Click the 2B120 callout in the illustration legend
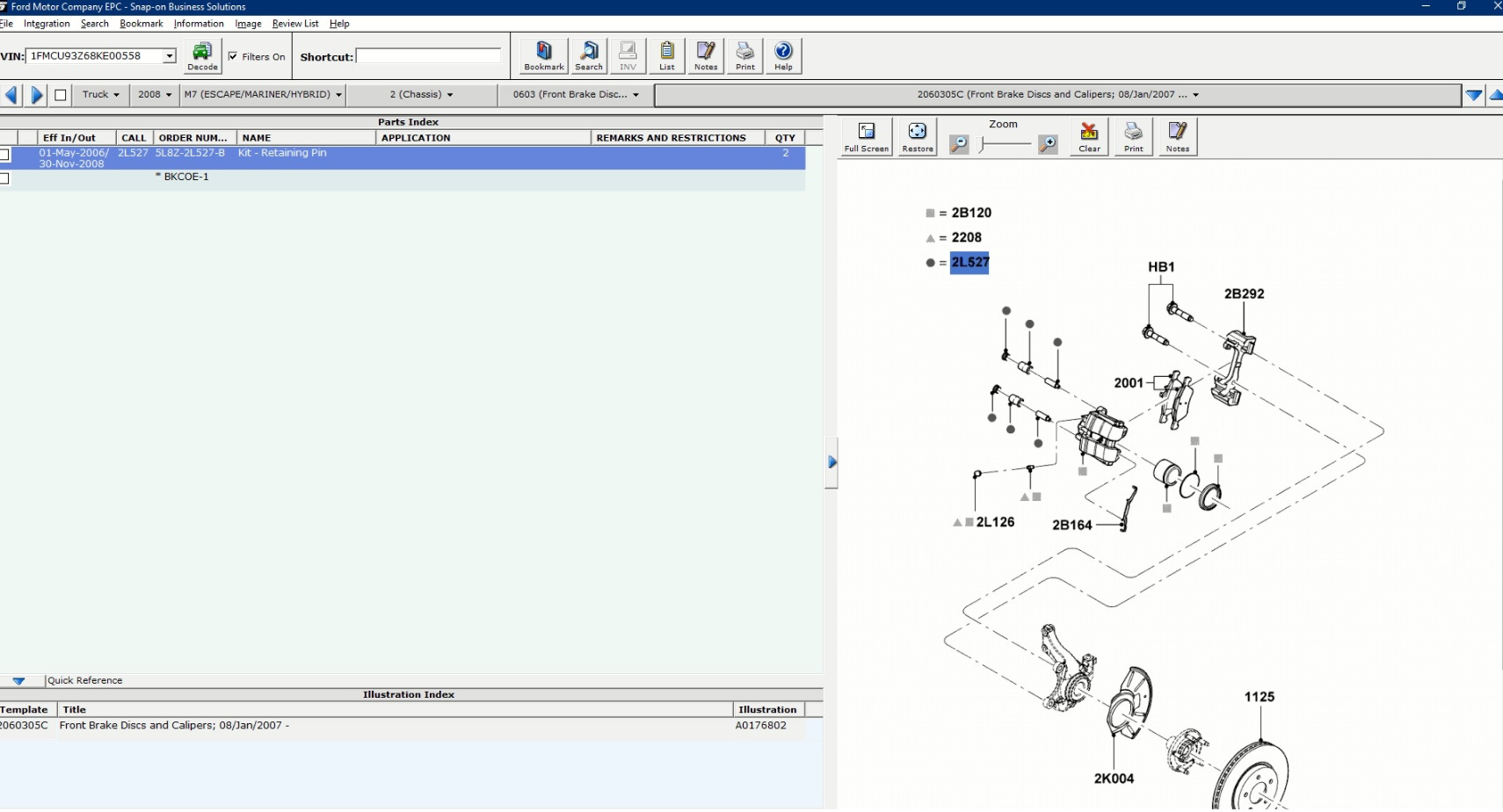Viewport: 1503px width, 812px height. coord(971,213)
